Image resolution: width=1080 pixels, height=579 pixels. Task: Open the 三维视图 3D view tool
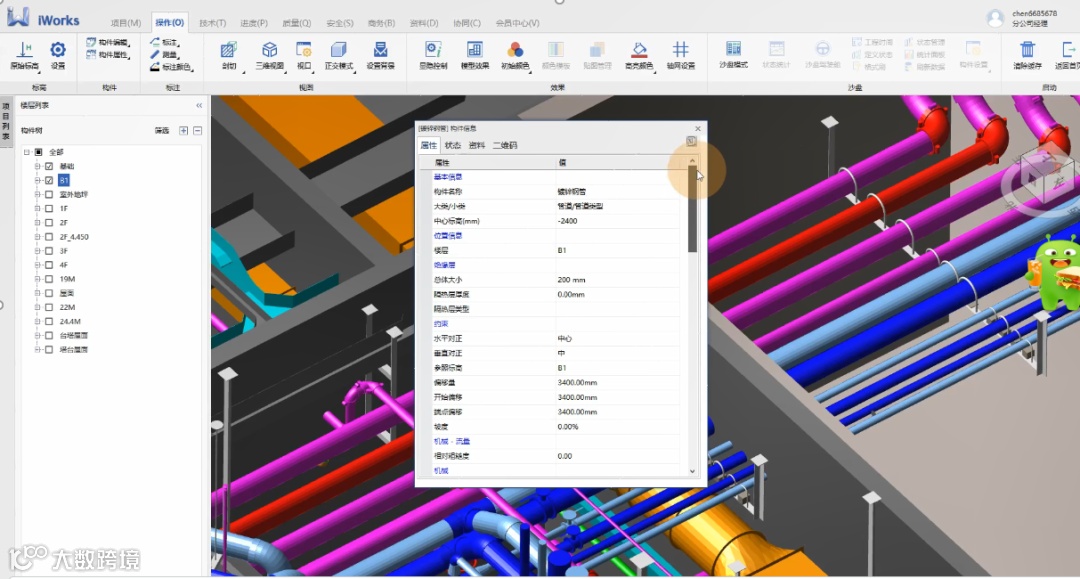[269, 50]
